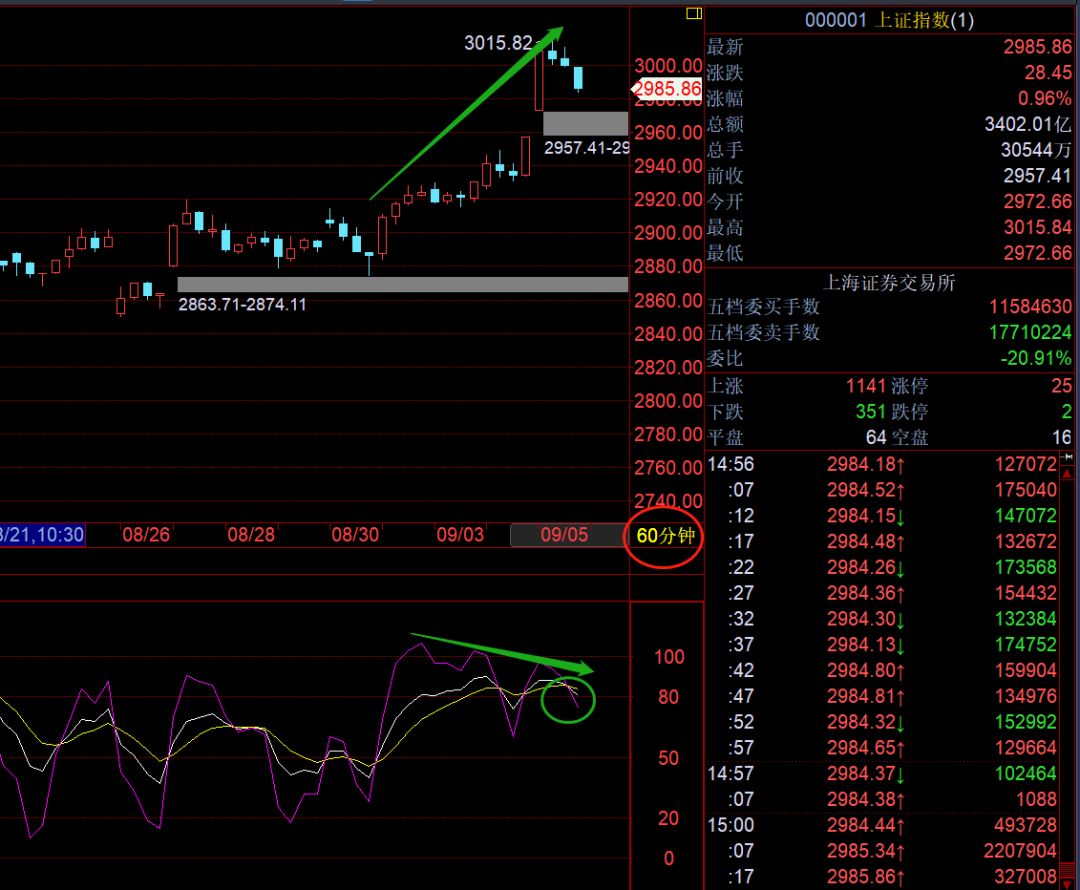Click the 平盘 count 64
Image resolution: width=1080 pixels, height=890 pixels.
pyautogui.click(x=876, y=437)
